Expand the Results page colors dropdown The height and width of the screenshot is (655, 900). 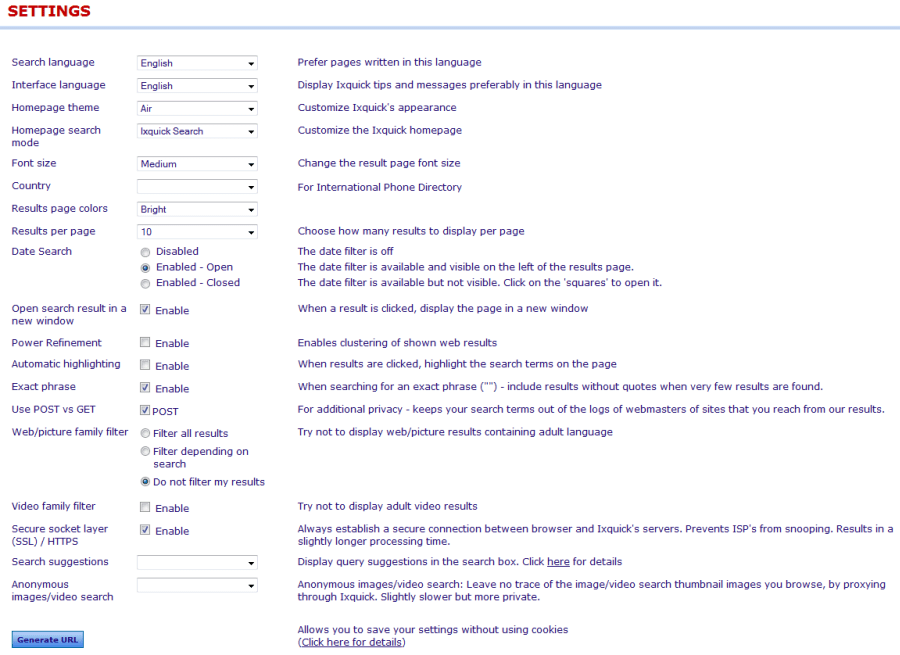click(x=197, y=210)
